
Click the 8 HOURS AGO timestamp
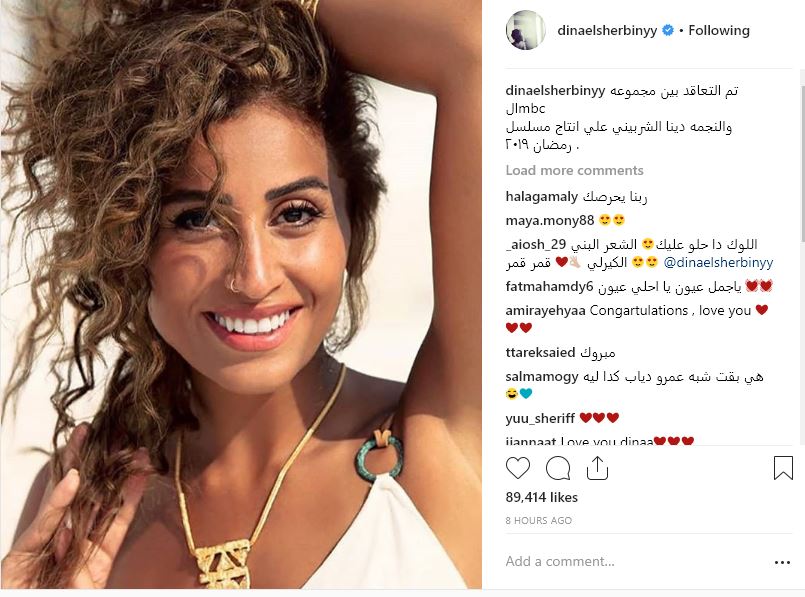(x=539, y=521)
